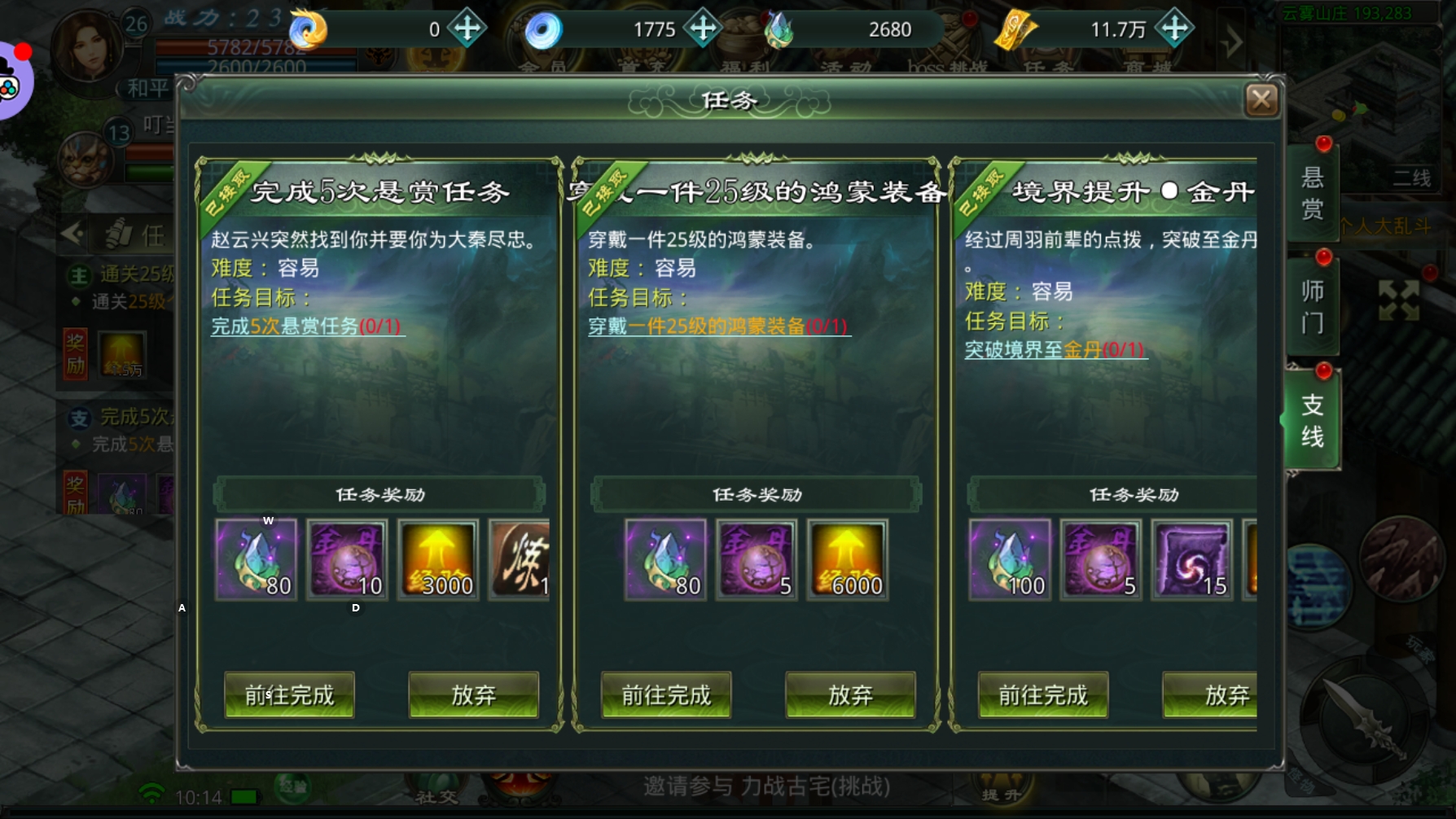Close the 任务 window
Viewport: 1456px width, 819px height.
pos(1261,100)
